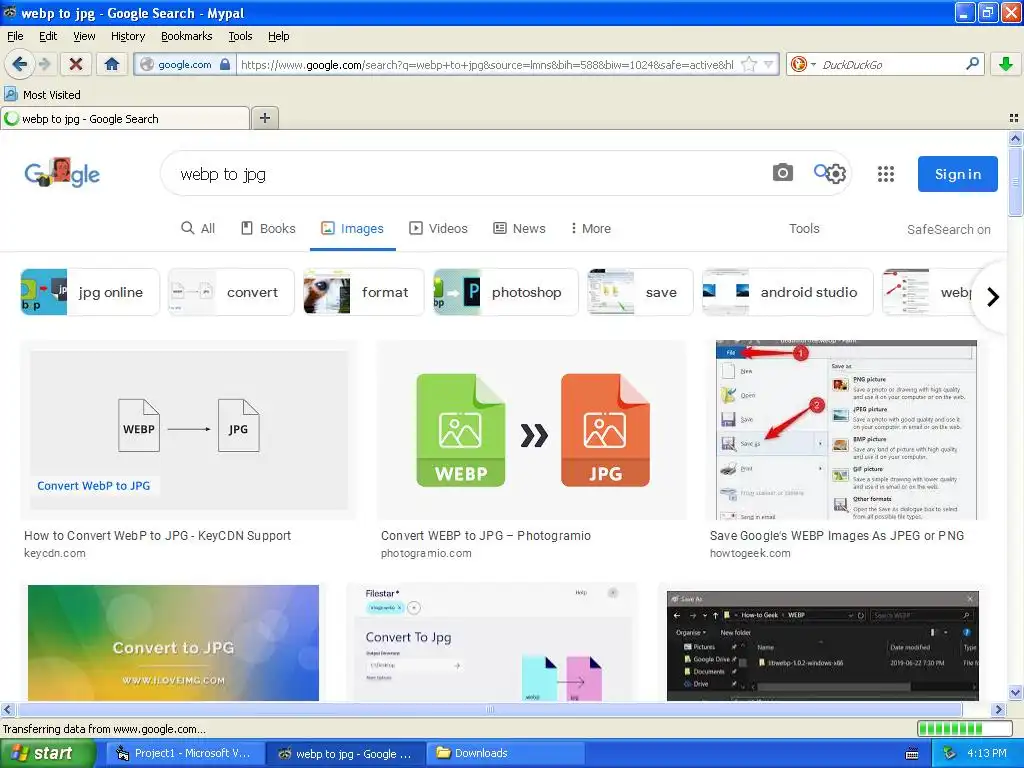Screen dimensions: 1024x768
Task: Click the browser Forward arrow button
Action: coord(44,64)
